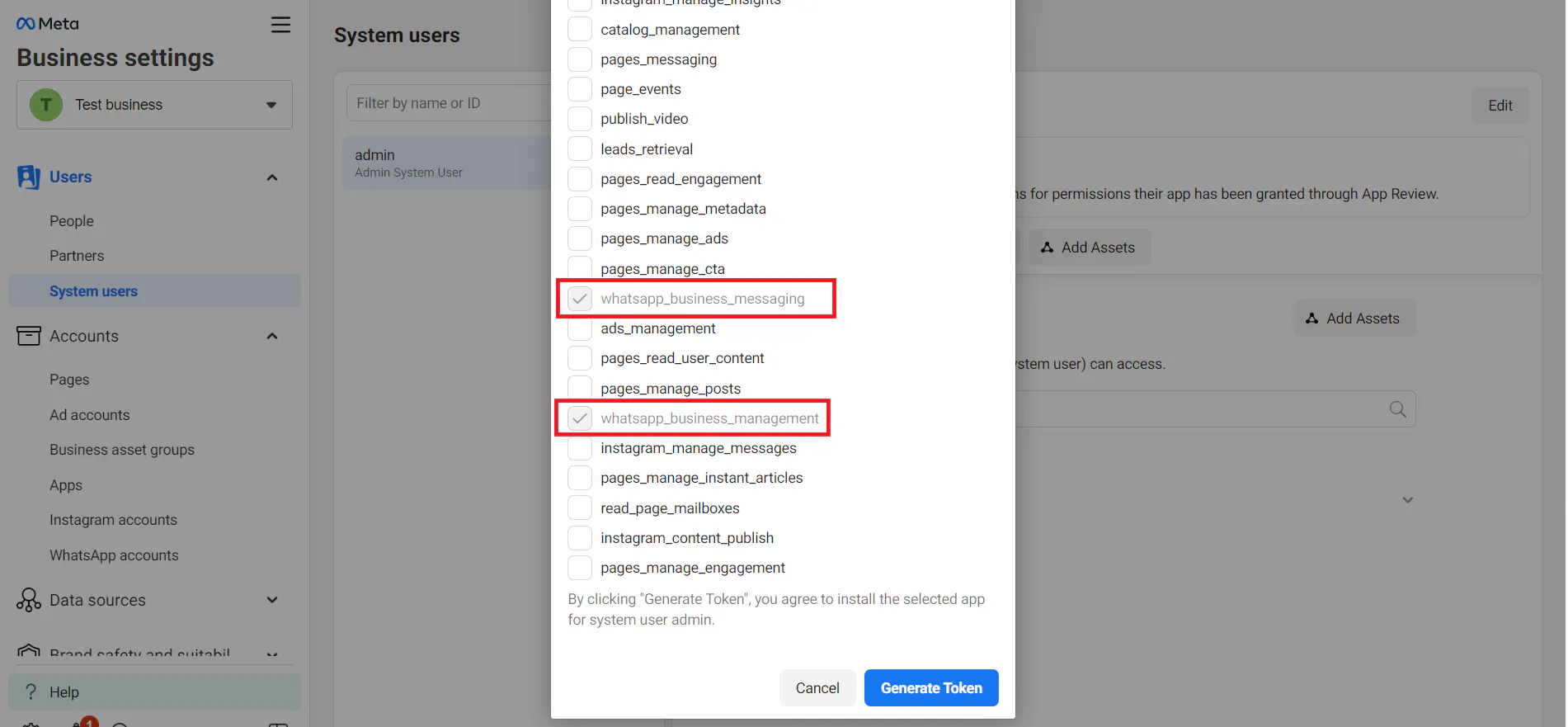Enable pages_manage_instant_articles checkbox

tap(580, 478)
